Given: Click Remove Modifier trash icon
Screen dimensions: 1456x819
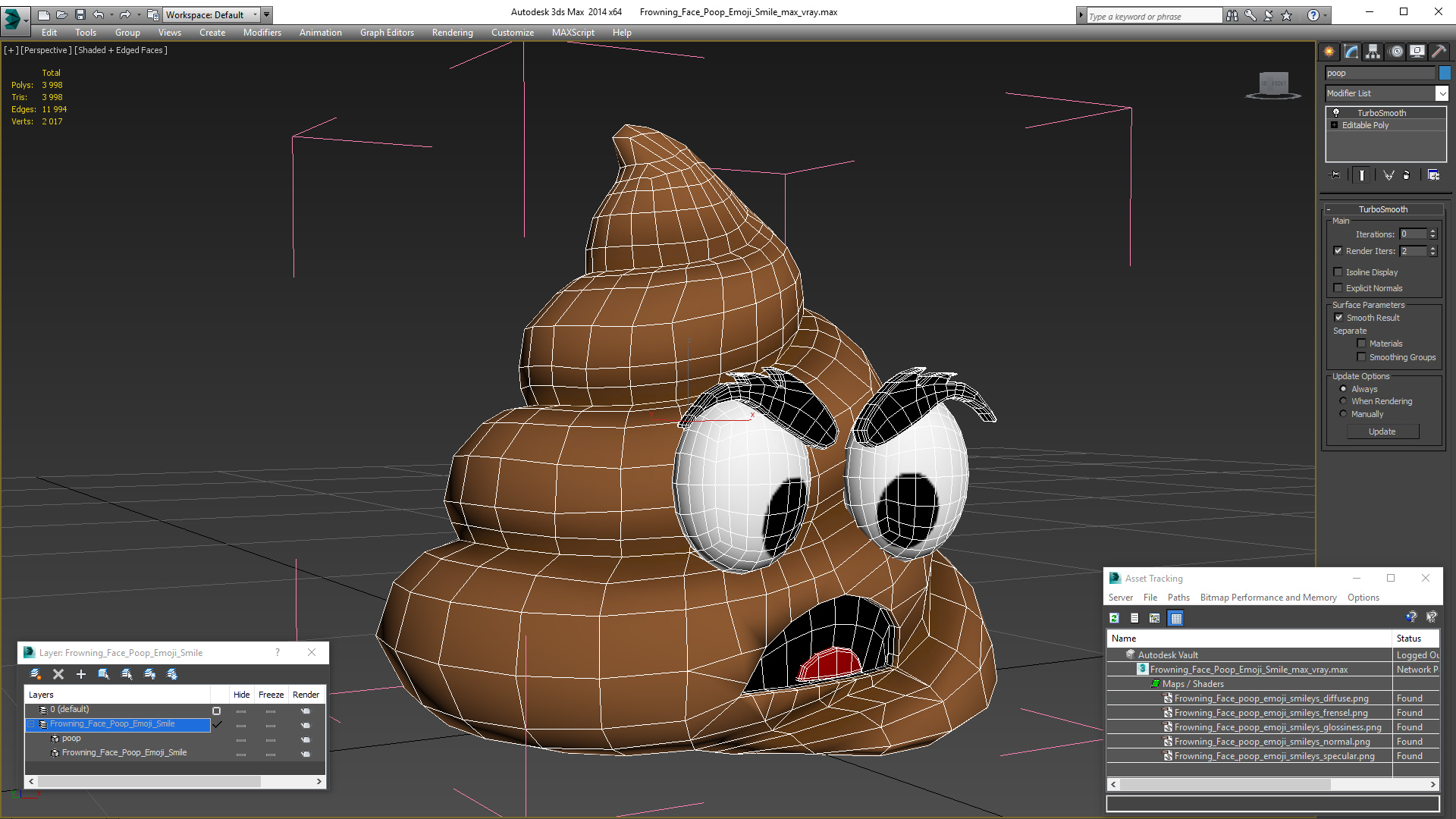Looking at the screenshot, I should 1407,175.
